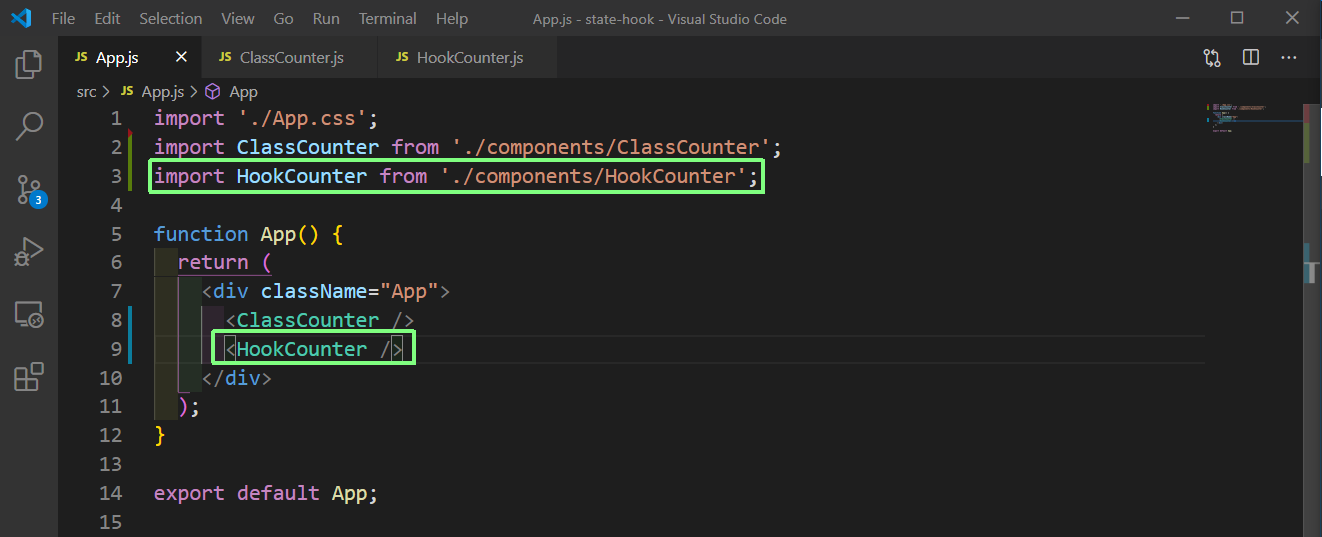Click the 'return' keyword on line 6
Image resolution: width=1322 pixels, height=537 pixels.
pos(213,262)
